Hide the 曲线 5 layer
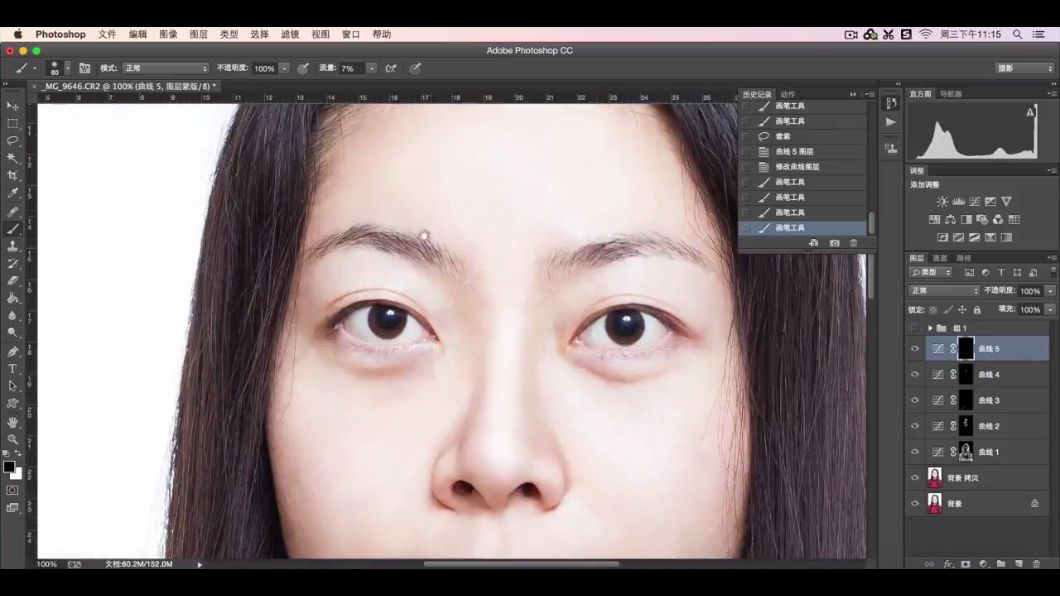The height and width of the screenshot is (596, 1060). (914, 349)
